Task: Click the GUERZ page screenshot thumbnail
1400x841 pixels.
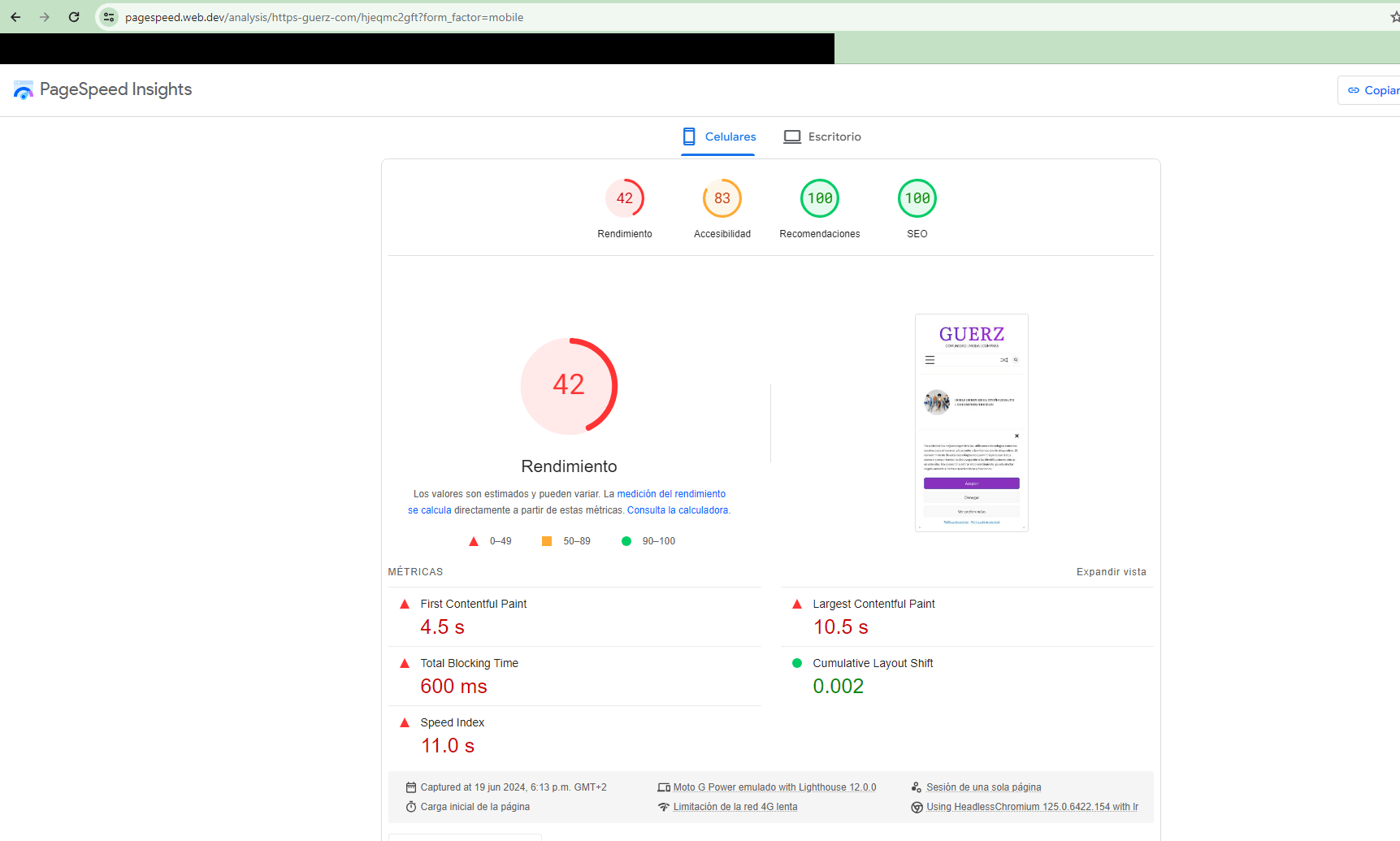Action: pyautogui.click(x=972, y=423)
